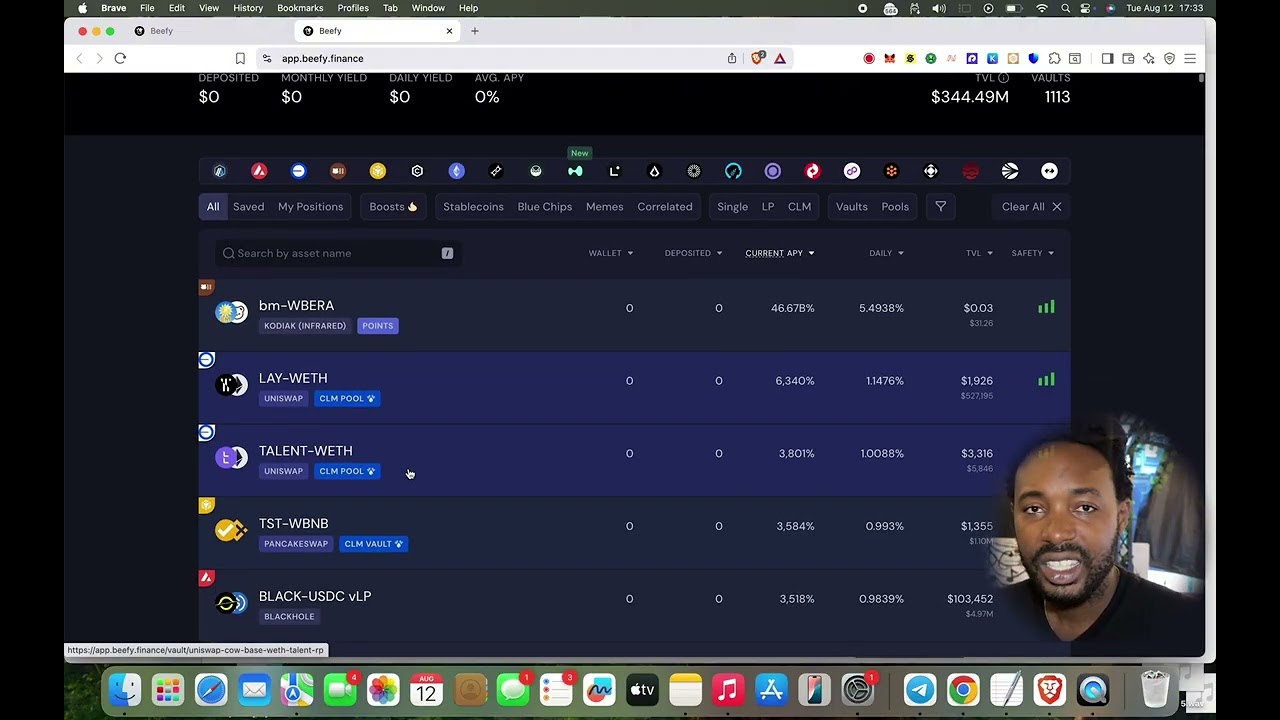The image size is (1280, 720).
Task: Select the Berachain chain filter icon
Action: click(x=338, y=171)
